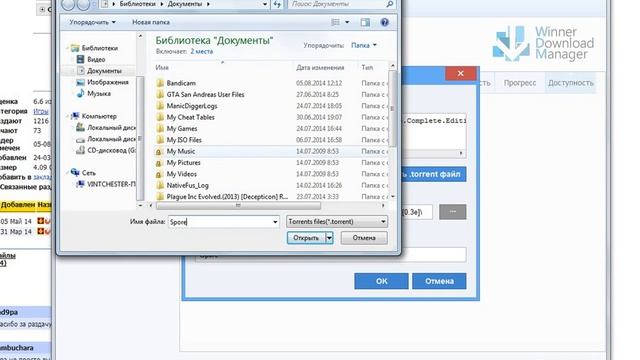
Task: Click Библиотеки in address breadcrumb
Action: coord(138,4)
